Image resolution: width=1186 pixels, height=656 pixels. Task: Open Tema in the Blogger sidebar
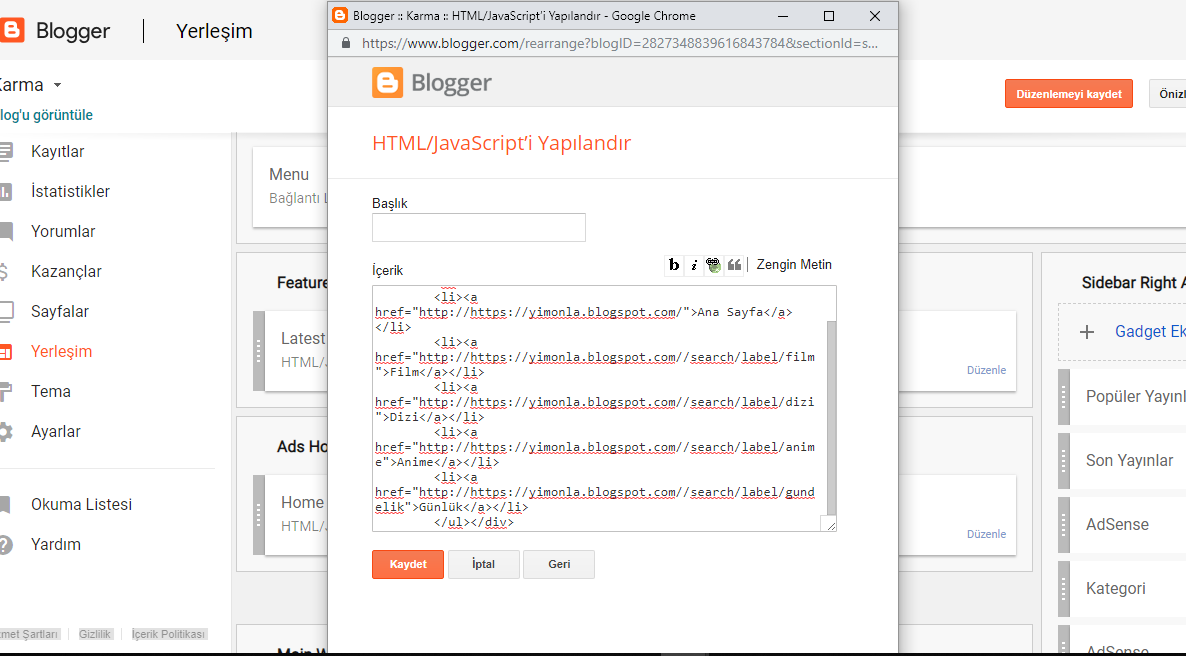click(51, 392)
